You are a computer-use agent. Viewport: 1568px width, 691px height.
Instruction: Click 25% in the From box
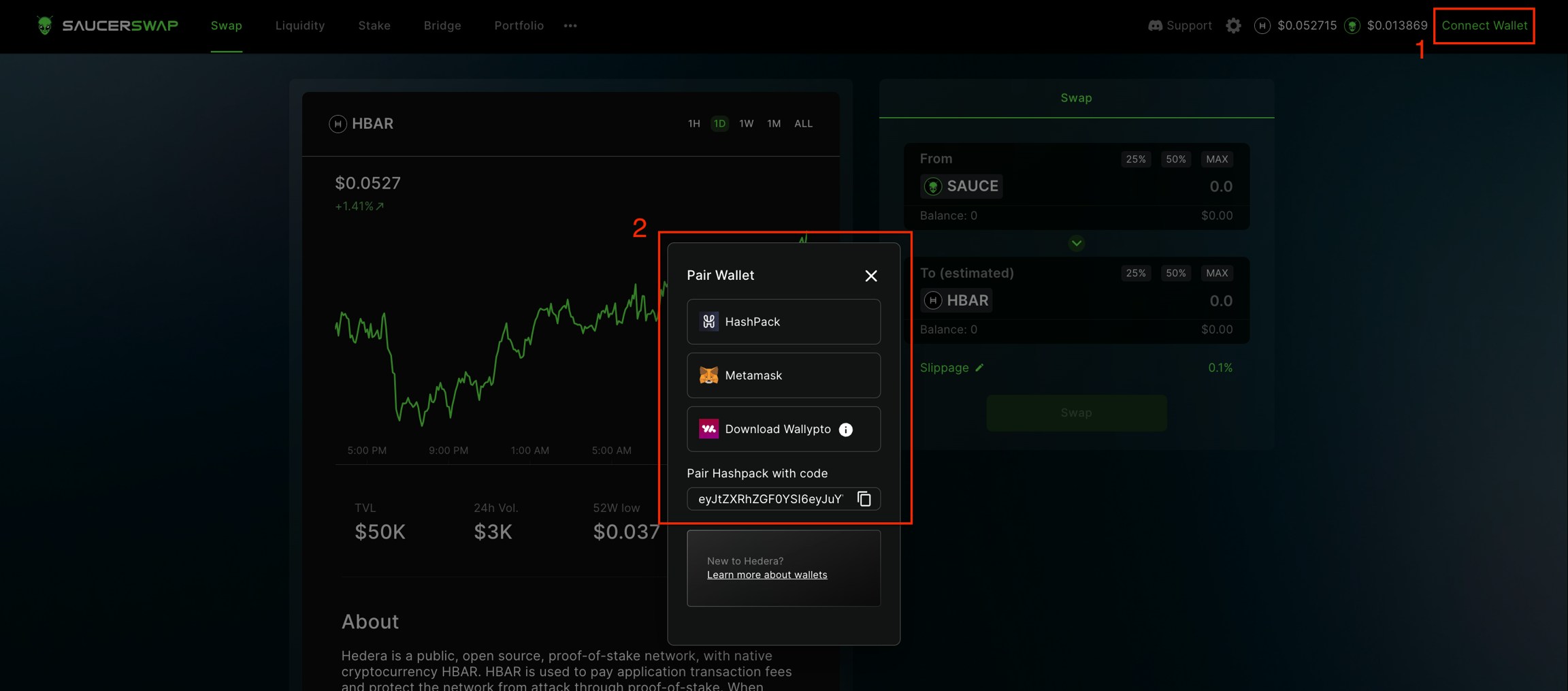[x=1135, y=159]
